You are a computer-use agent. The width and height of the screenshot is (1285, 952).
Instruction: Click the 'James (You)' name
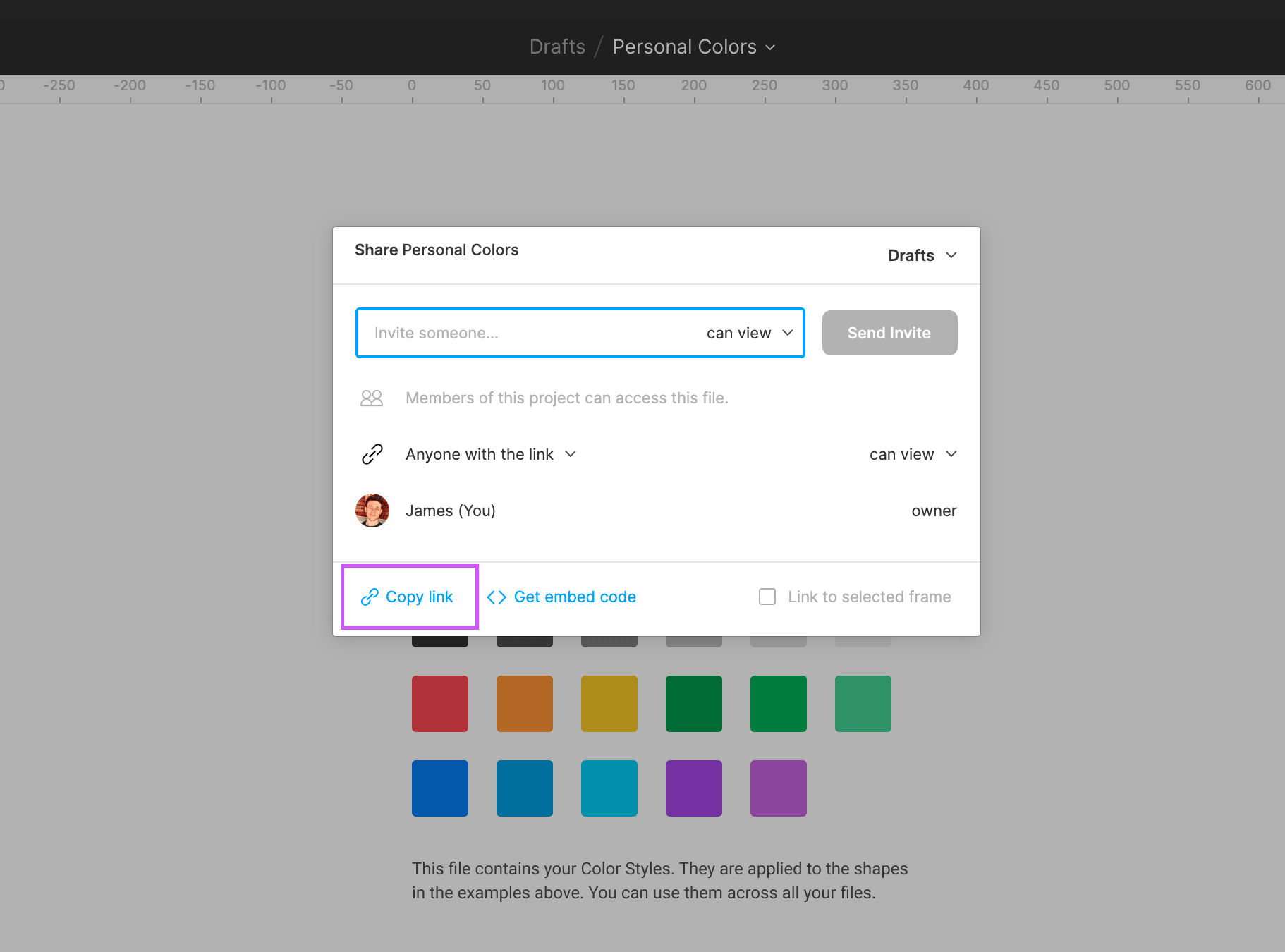(451, 511)
